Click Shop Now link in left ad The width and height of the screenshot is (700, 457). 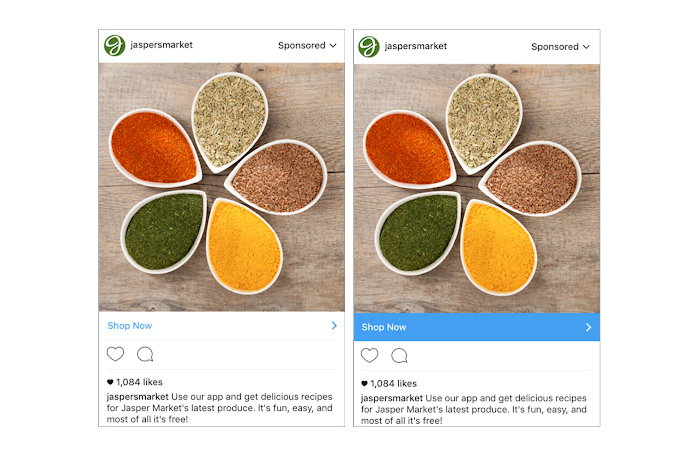(x=129, y=326)
